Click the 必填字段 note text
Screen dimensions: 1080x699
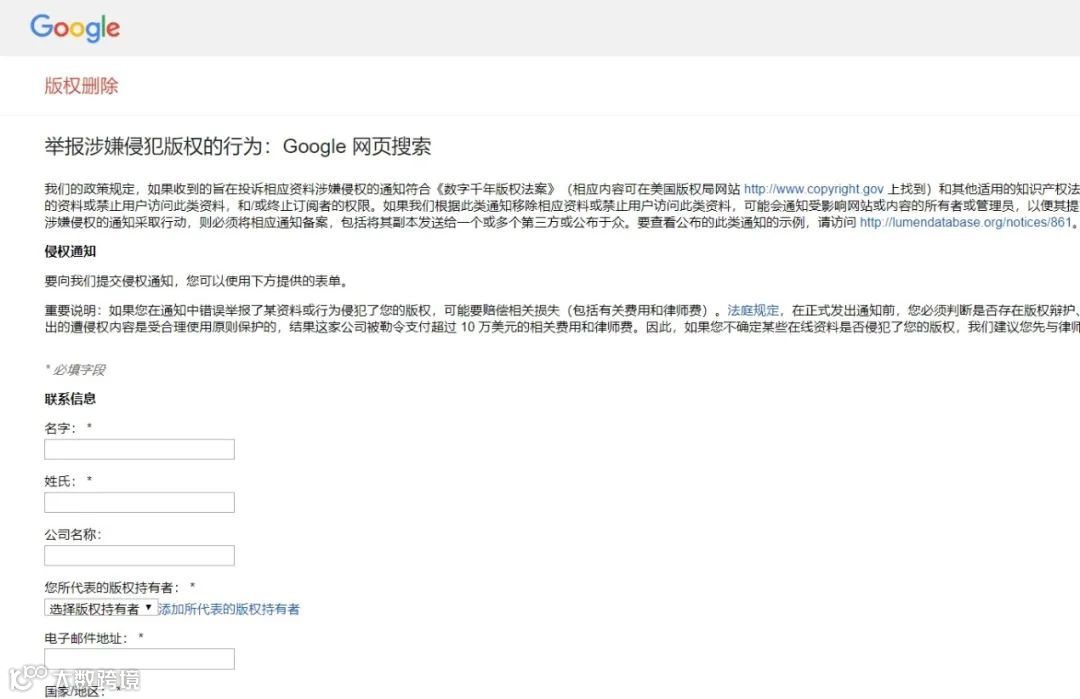pyautogui.click(x=75, y=370)
